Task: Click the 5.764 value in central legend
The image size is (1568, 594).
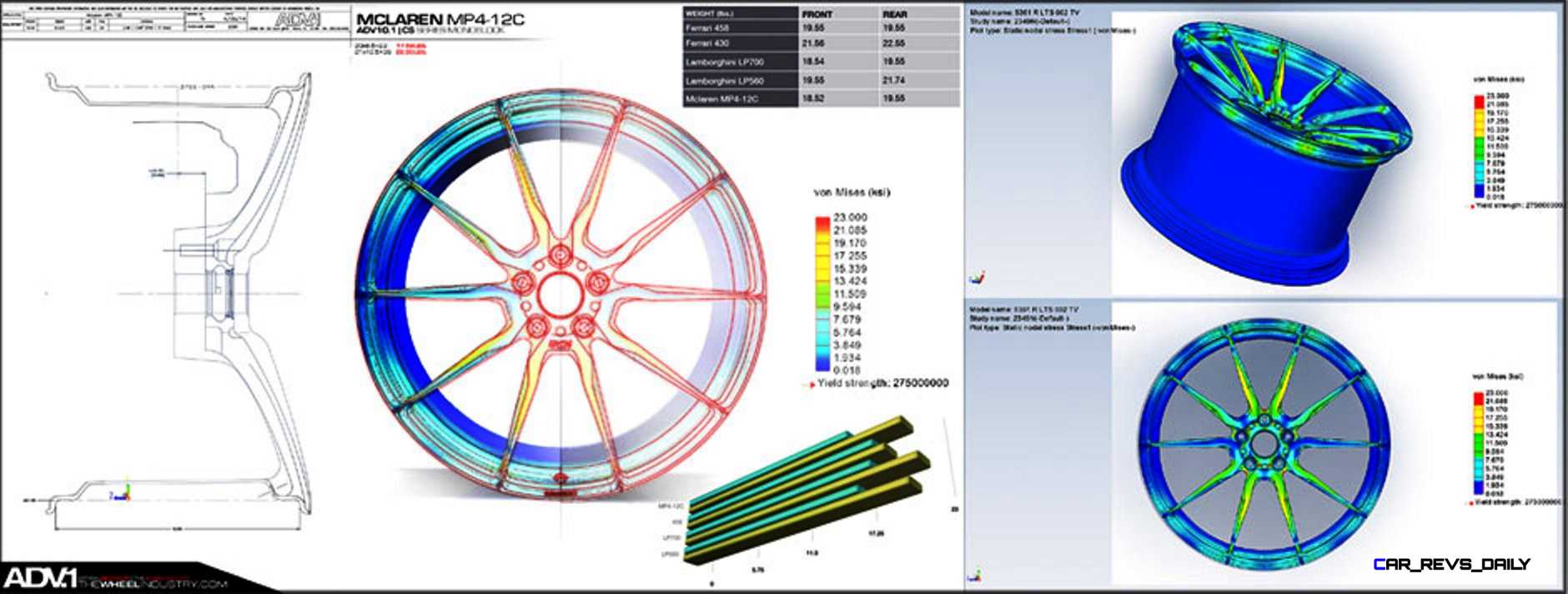Action: click(x=847, y=332)
